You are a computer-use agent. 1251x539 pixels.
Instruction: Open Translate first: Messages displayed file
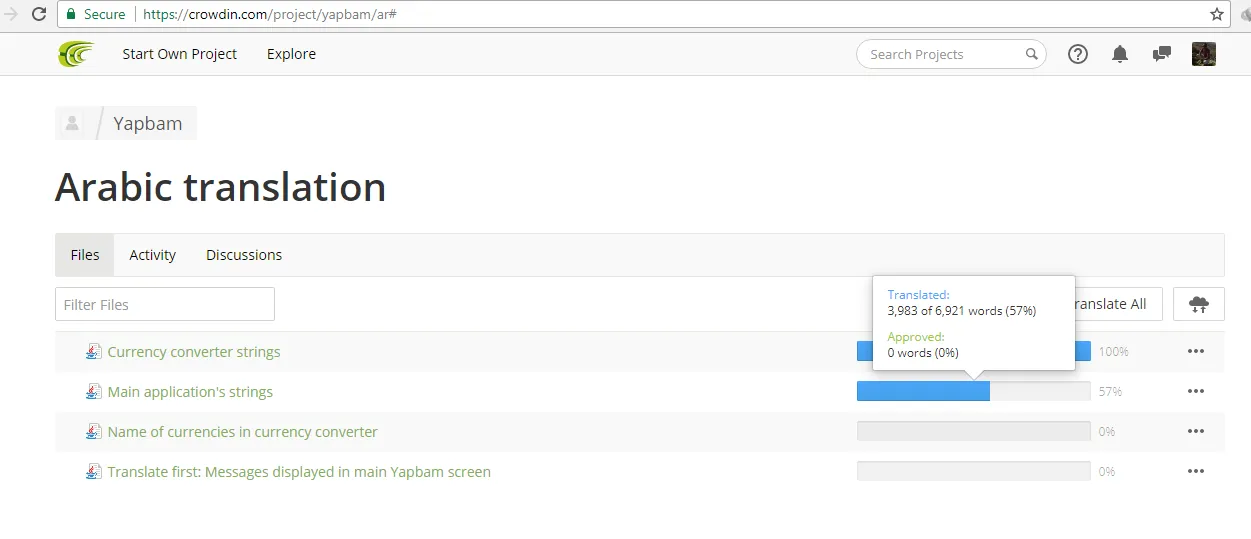pos(299,472)
